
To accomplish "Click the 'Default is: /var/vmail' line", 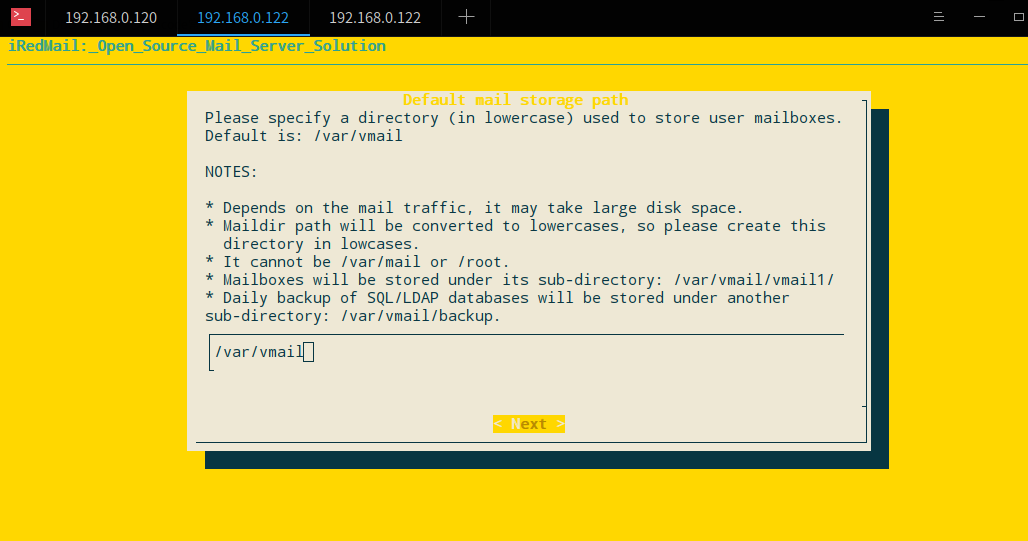I will [x=304, y=136].
